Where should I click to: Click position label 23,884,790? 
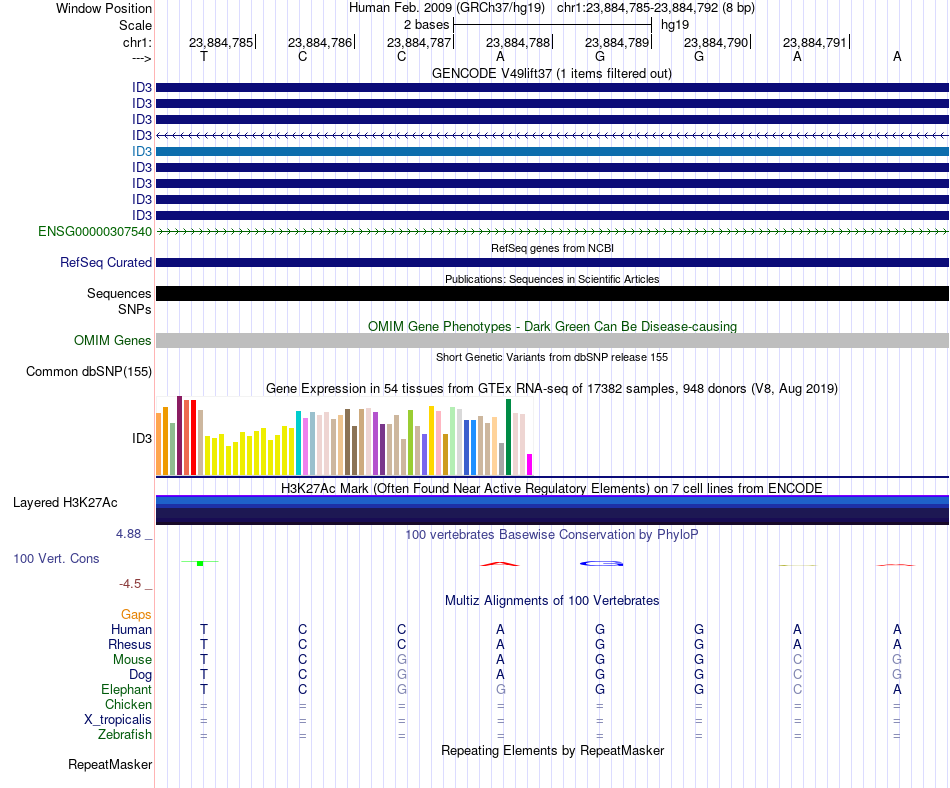pos(716,42)
